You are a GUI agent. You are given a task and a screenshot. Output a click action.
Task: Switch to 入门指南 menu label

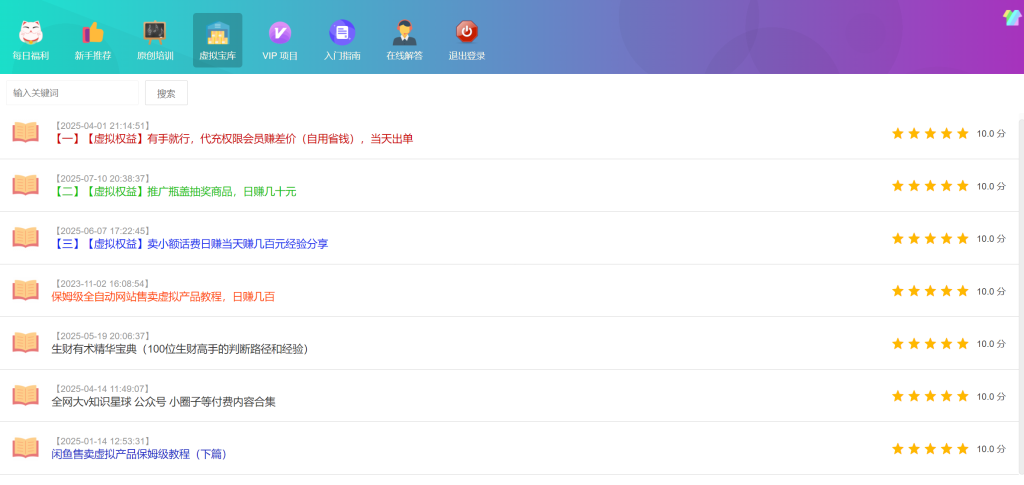tap(342, 56)
